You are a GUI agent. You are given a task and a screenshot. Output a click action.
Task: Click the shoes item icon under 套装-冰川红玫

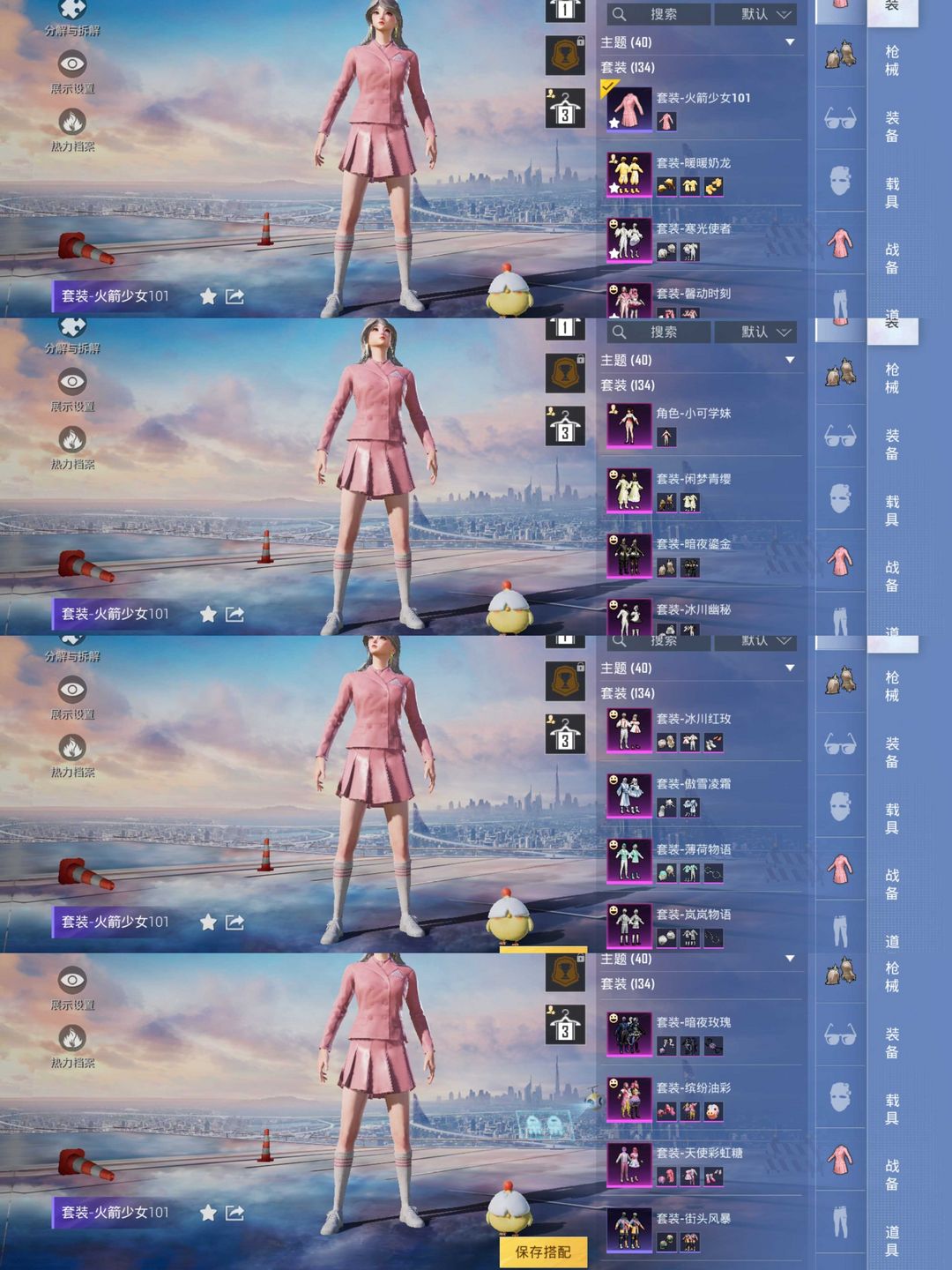coord(713,743)
